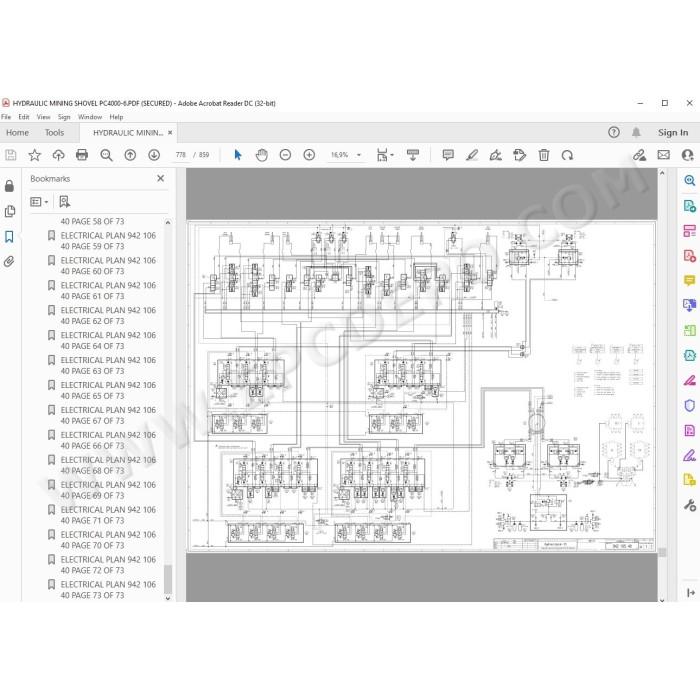Viewport: 700px width, 700px height.
Task: Select the Hand pan tool
Action: [262, 155]
